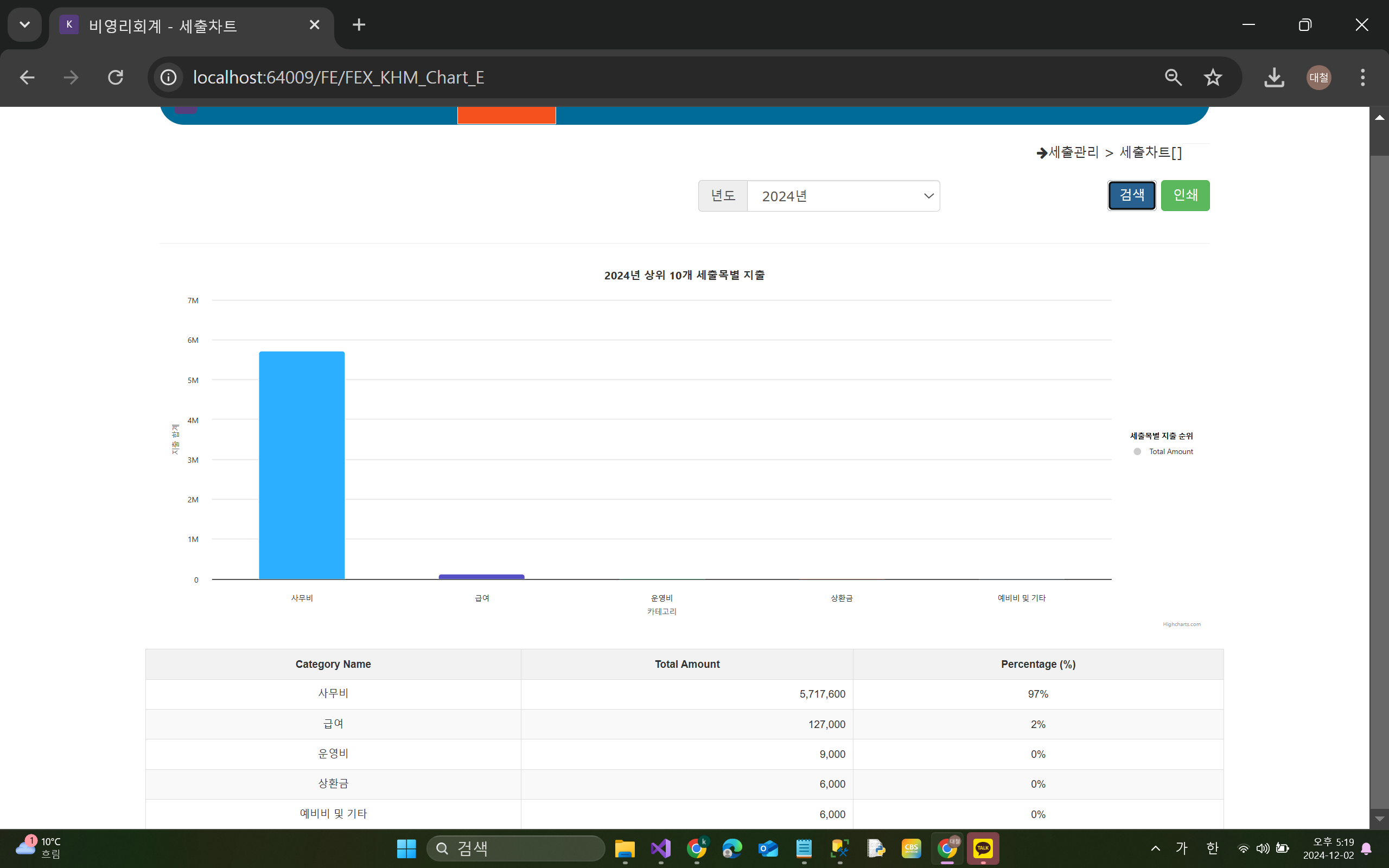
Task: Open the Windows Start menu
Action: pyautogui.click(x=406, y=848)
